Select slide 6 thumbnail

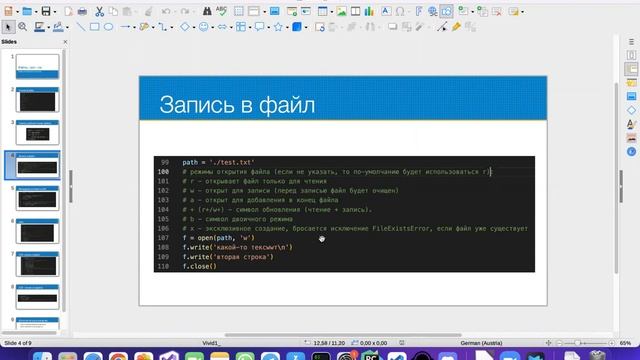pyautogui.click(x=37, y=231)
